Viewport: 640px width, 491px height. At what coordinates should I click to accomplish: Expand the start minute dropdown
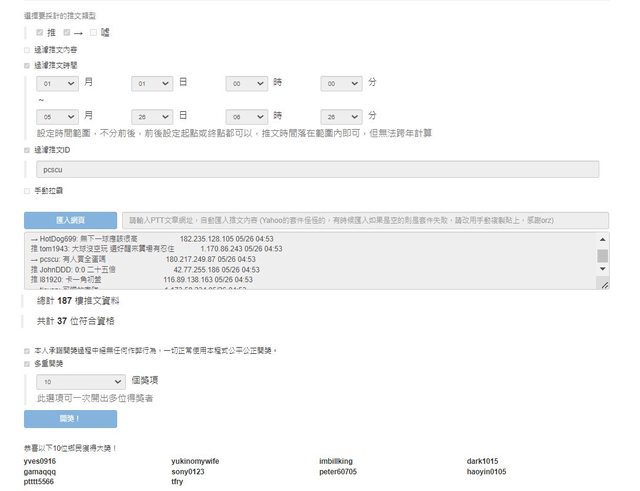(341, 85)
